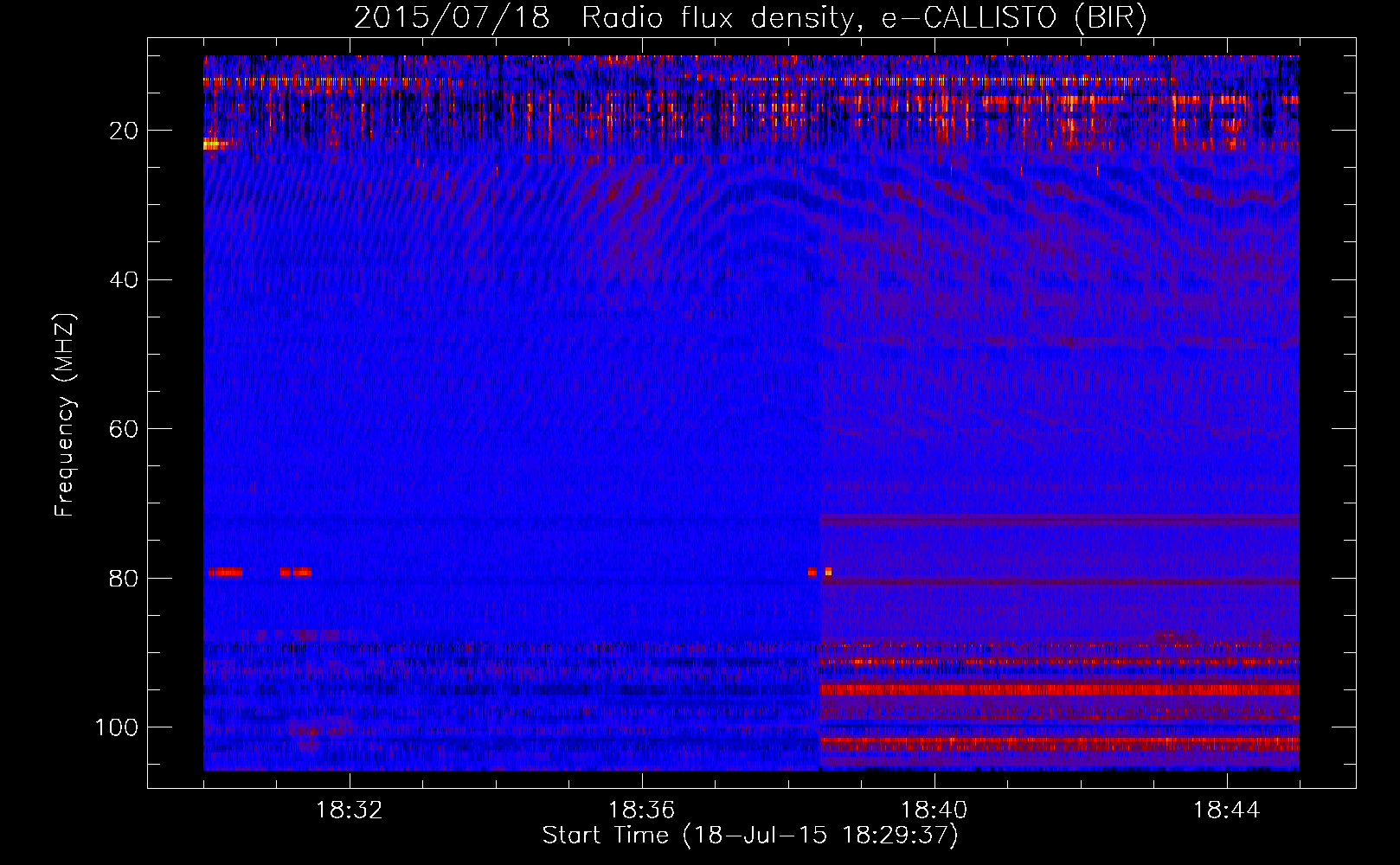Viewport: 1400px width, 865px height.
Task: Click the 100 MHz frequency tick label
Action: pyautogui.click(x=117, y=727)
